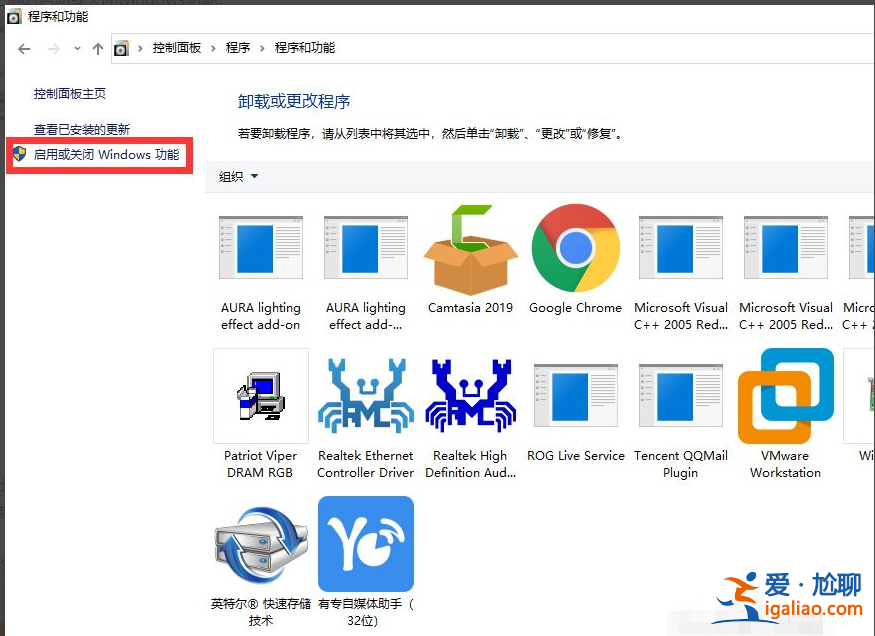Go to 程序 in the breadcrumb path

tap(238, 47)
